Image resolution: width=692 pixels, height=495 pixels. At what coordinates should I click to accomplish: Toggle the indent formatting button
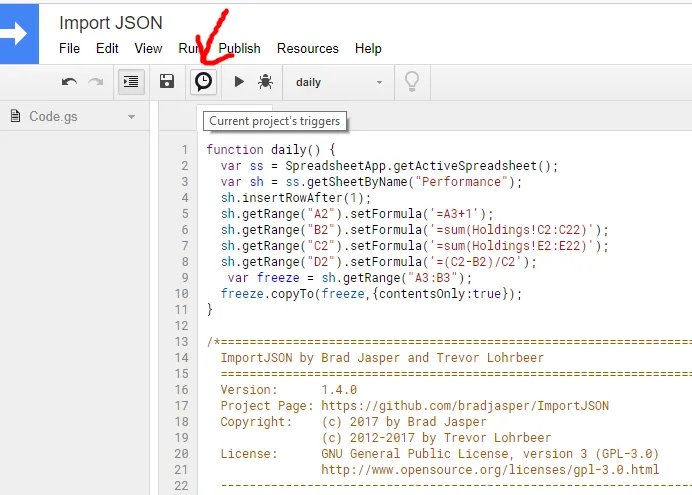point(131,82)
